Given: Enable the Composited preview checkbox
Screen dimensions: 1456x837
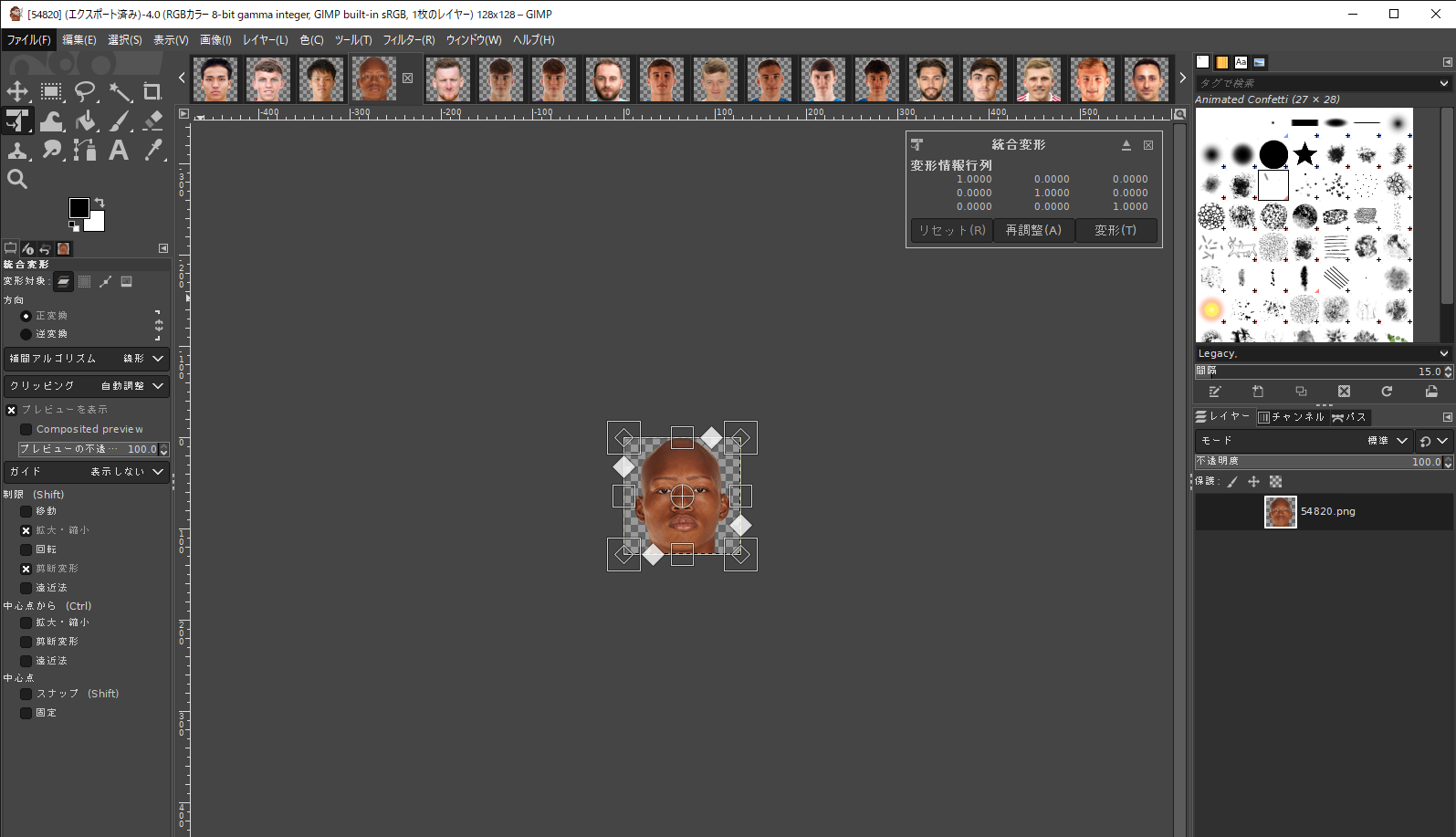Looking at the screenshot, I should 26,429.
